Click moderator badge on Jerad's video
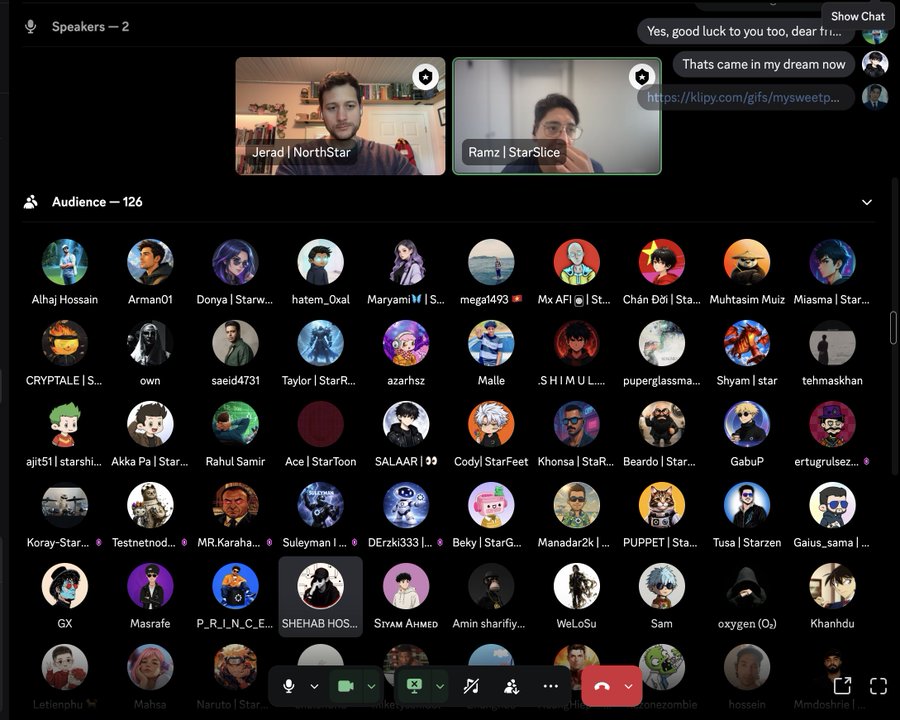The width and height of the screenshot is (900, 720). click(425, 76)
